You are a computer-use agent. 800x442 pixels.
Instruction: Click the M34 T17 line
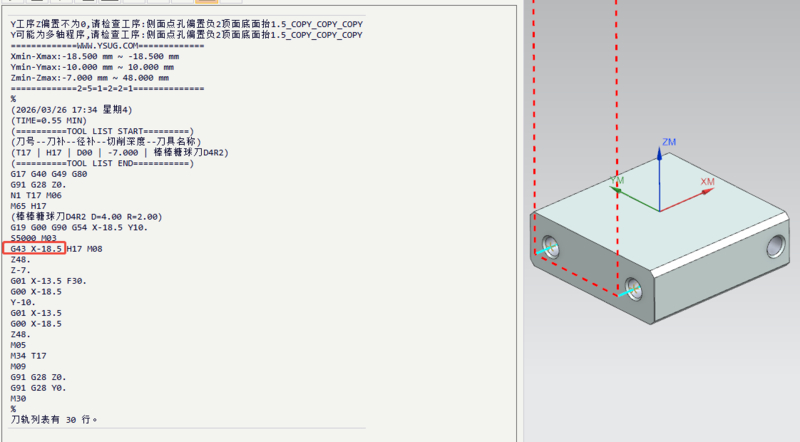(29, 356)
